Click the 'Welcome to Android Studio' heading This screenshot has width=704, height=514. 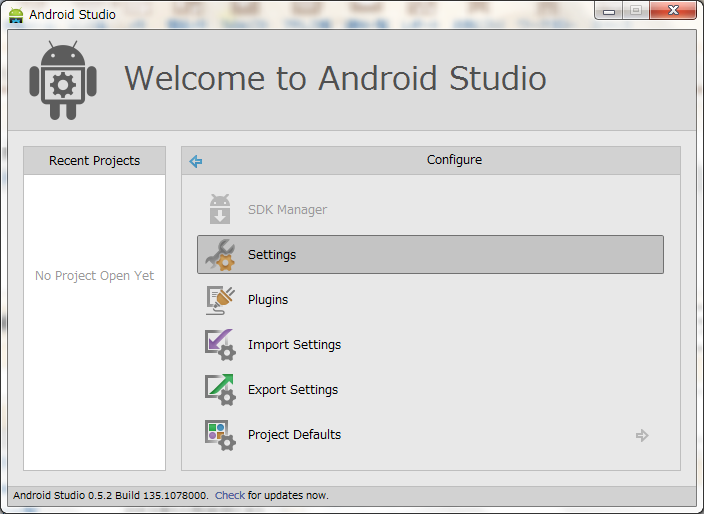(x=335, y=79)
